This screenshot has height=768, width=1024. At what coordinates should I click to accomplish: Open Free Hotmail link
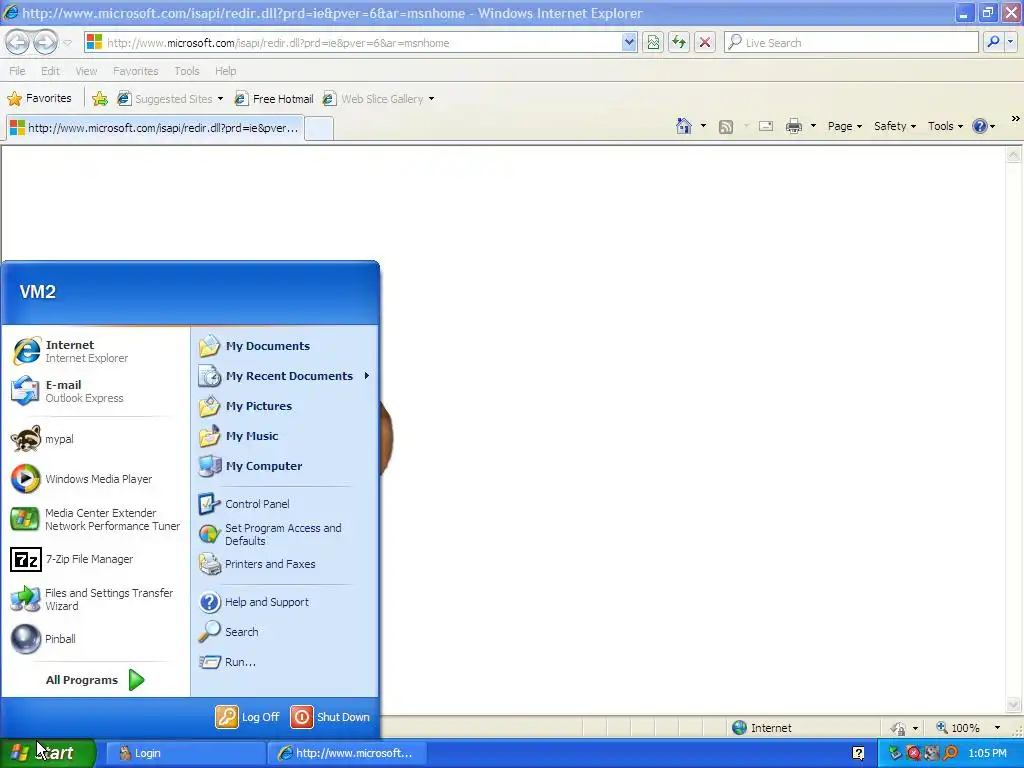(274, 99)
